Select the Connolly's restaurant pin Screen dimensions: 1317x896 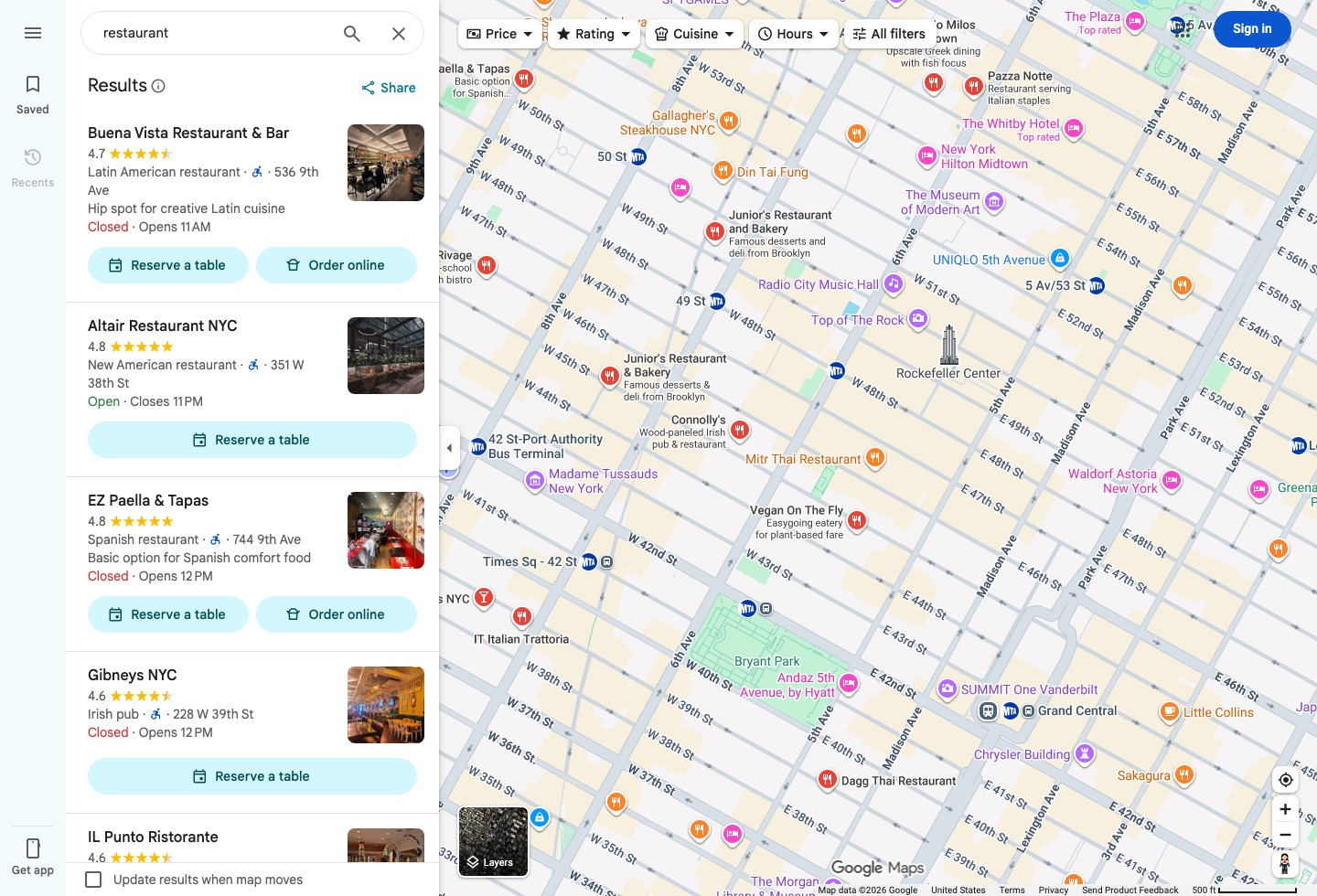click(x=740, y=429)
